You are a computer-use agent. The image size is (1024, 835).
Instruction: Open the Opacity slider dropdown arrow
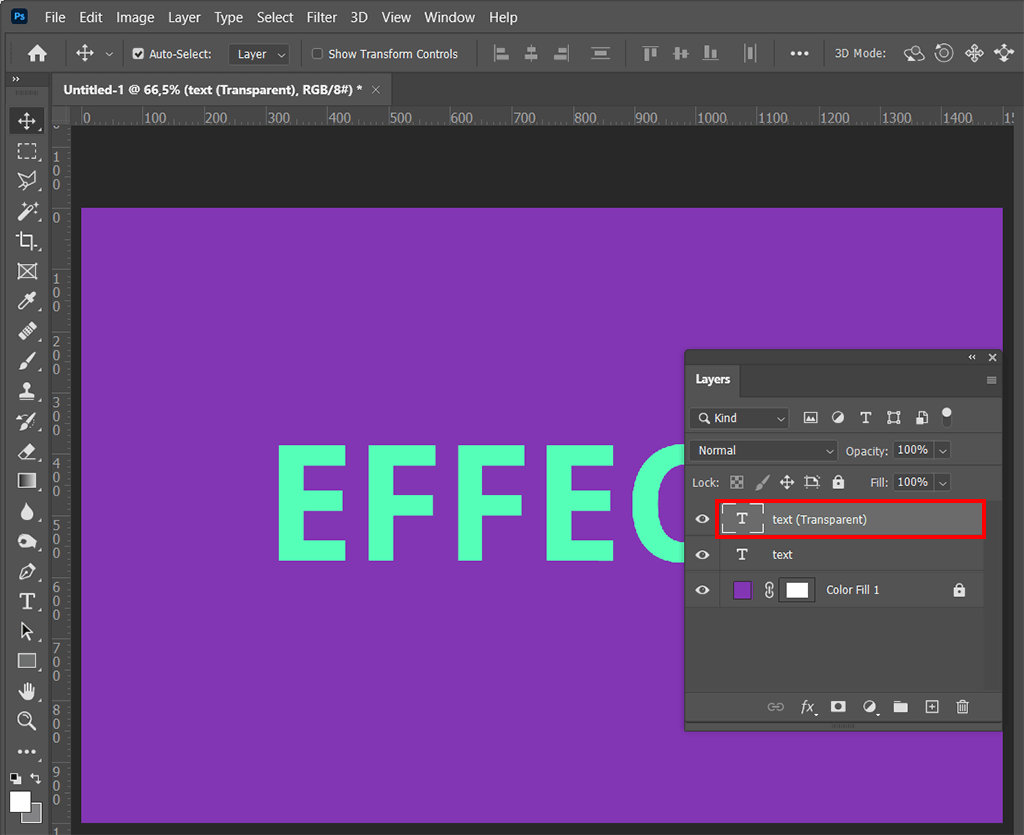[942, 450]
